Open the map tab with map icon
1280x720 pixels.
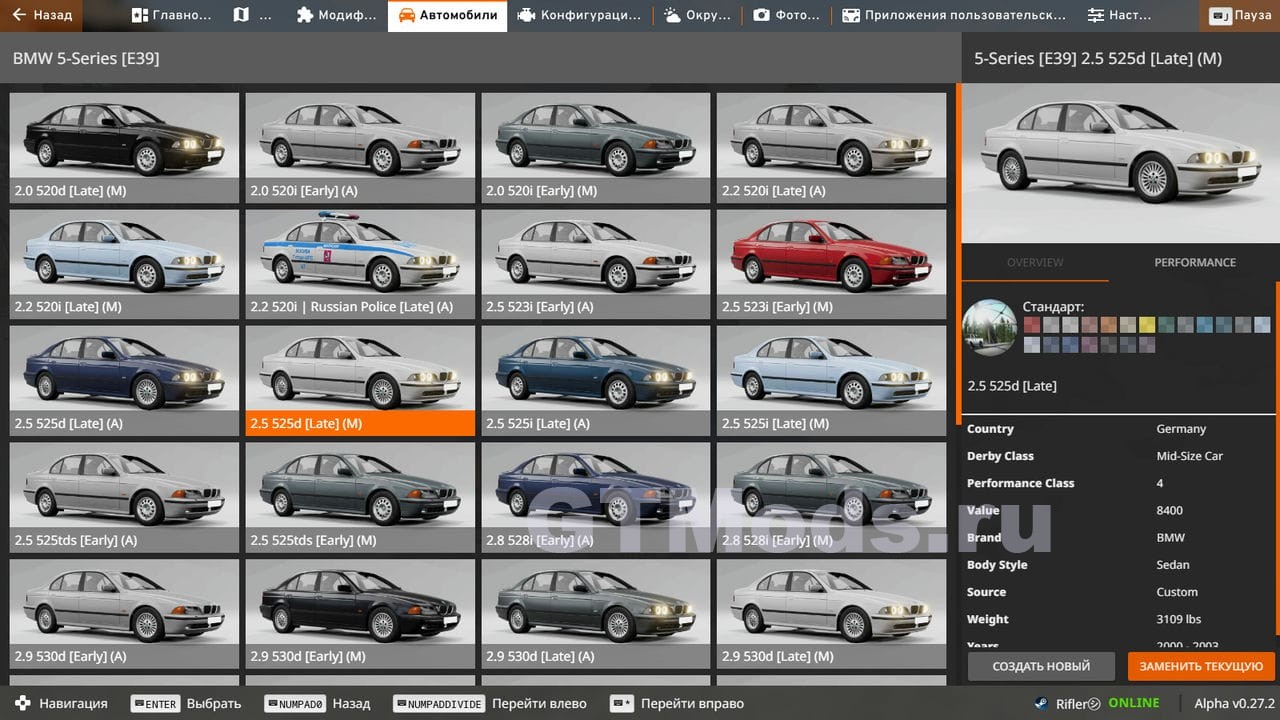252,15
